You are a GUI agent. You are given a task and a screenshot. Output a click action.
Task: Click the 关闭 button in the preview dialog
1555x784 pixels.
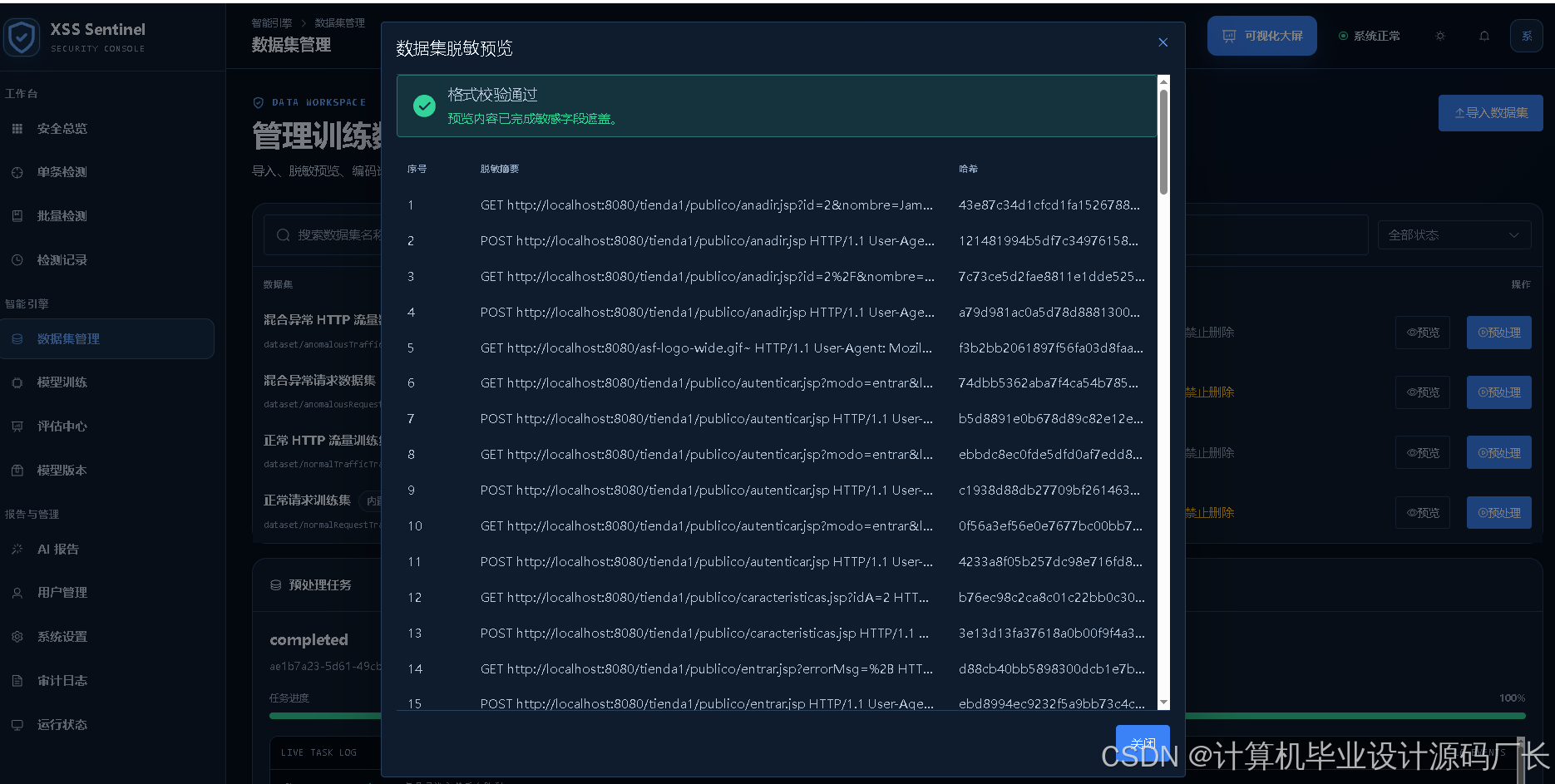[x=1143, y=743]
